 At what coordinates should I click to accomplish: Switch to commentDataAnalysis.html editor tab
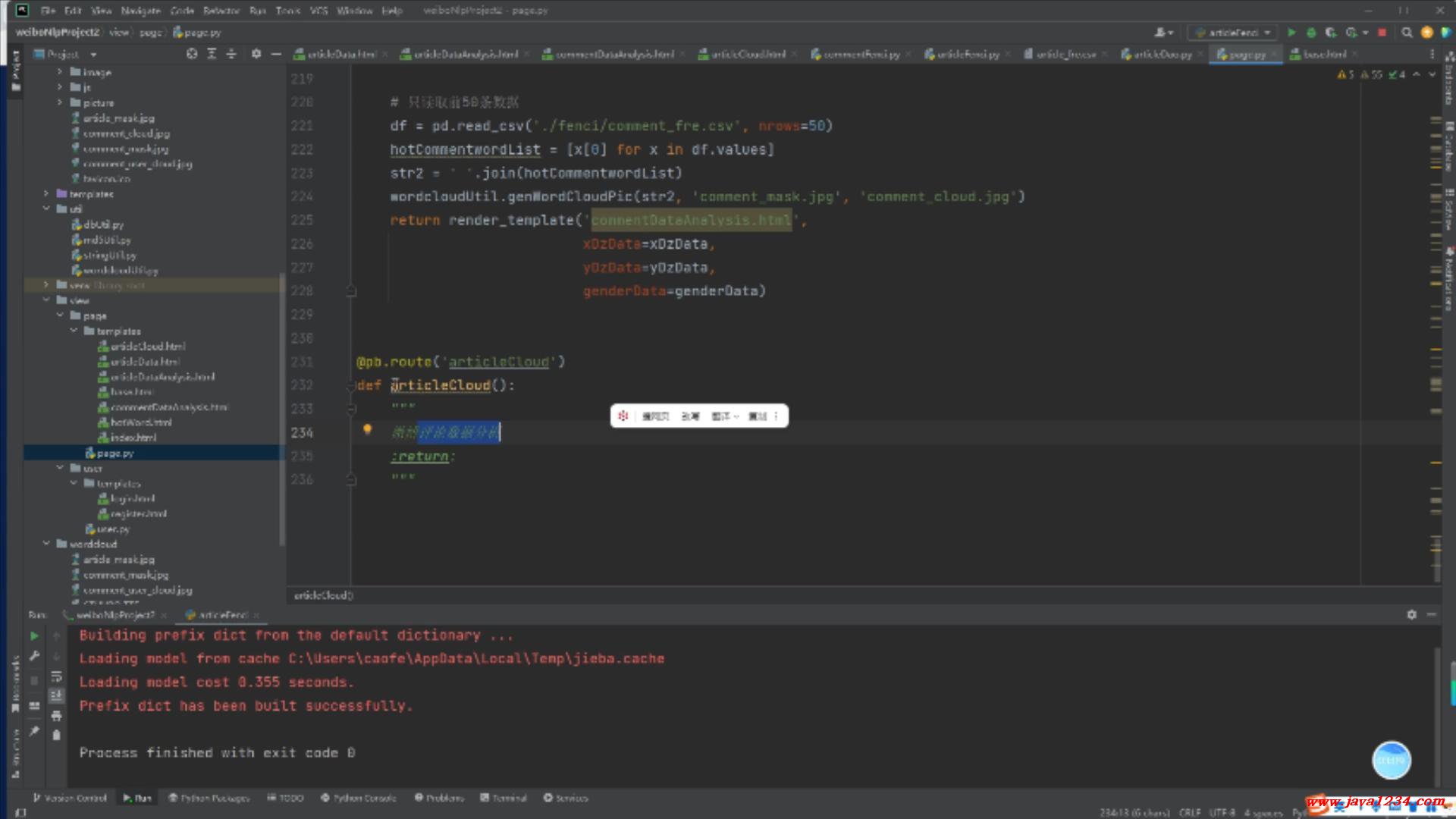click(x=613, y=54)
